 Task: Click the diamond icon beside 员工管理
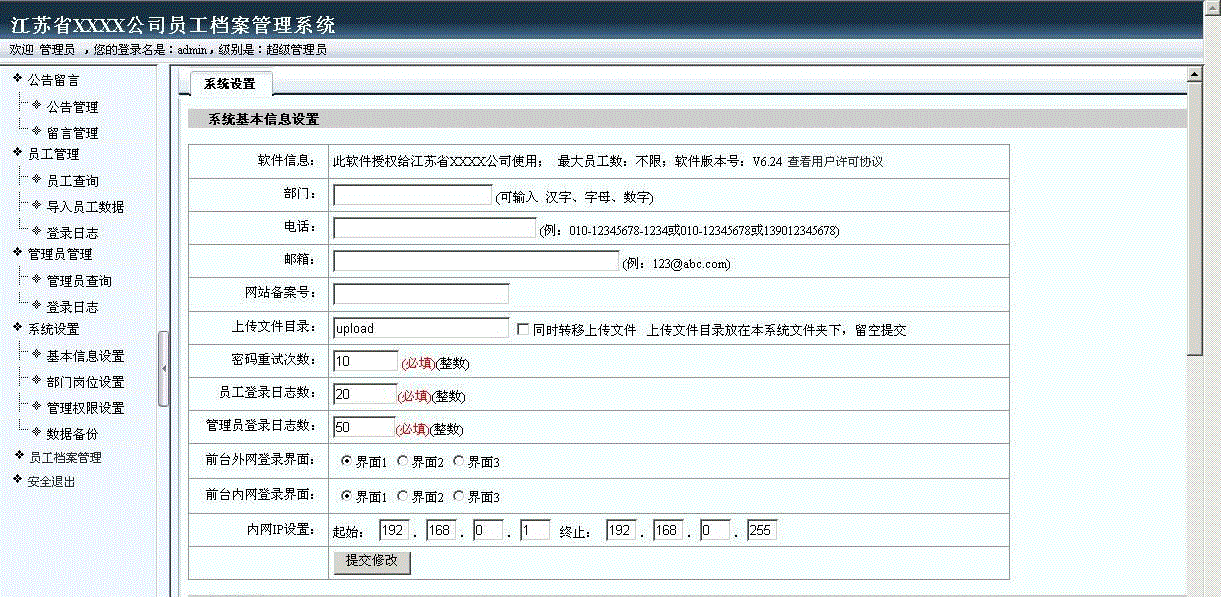(x=17, y=153)
